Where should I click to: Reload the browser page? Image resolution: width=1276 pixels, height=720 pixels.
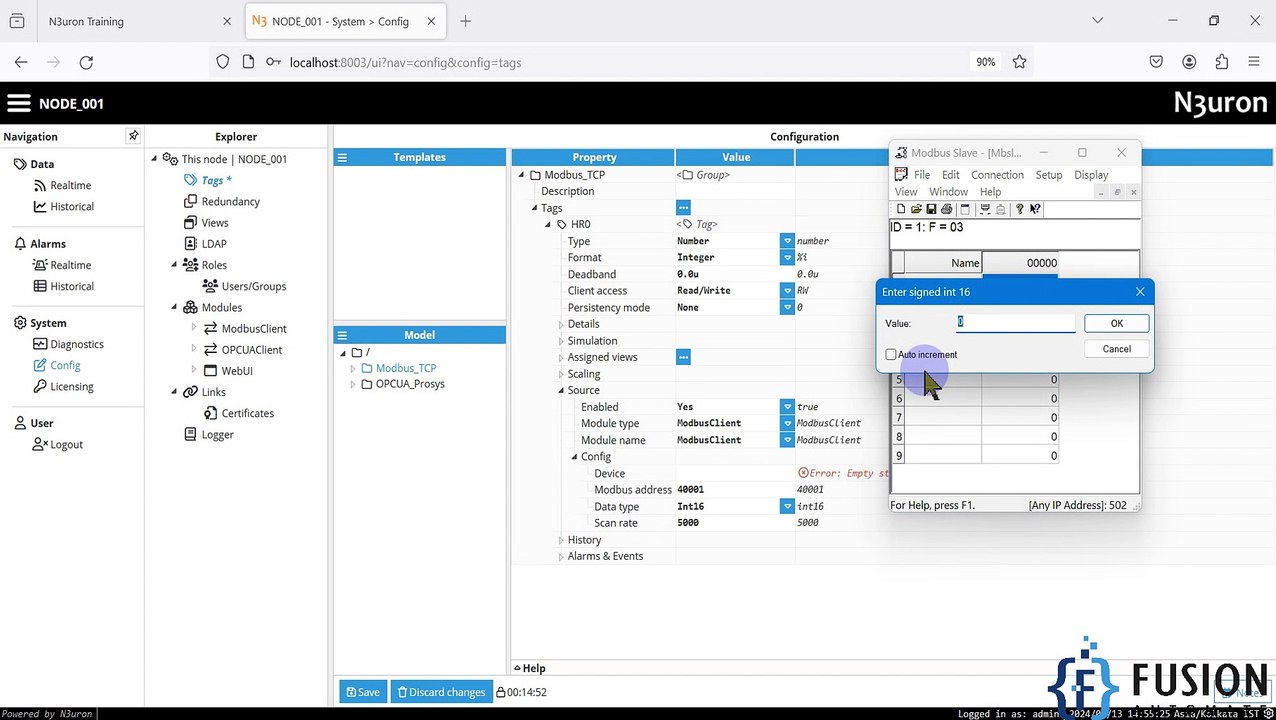[86, 62]
